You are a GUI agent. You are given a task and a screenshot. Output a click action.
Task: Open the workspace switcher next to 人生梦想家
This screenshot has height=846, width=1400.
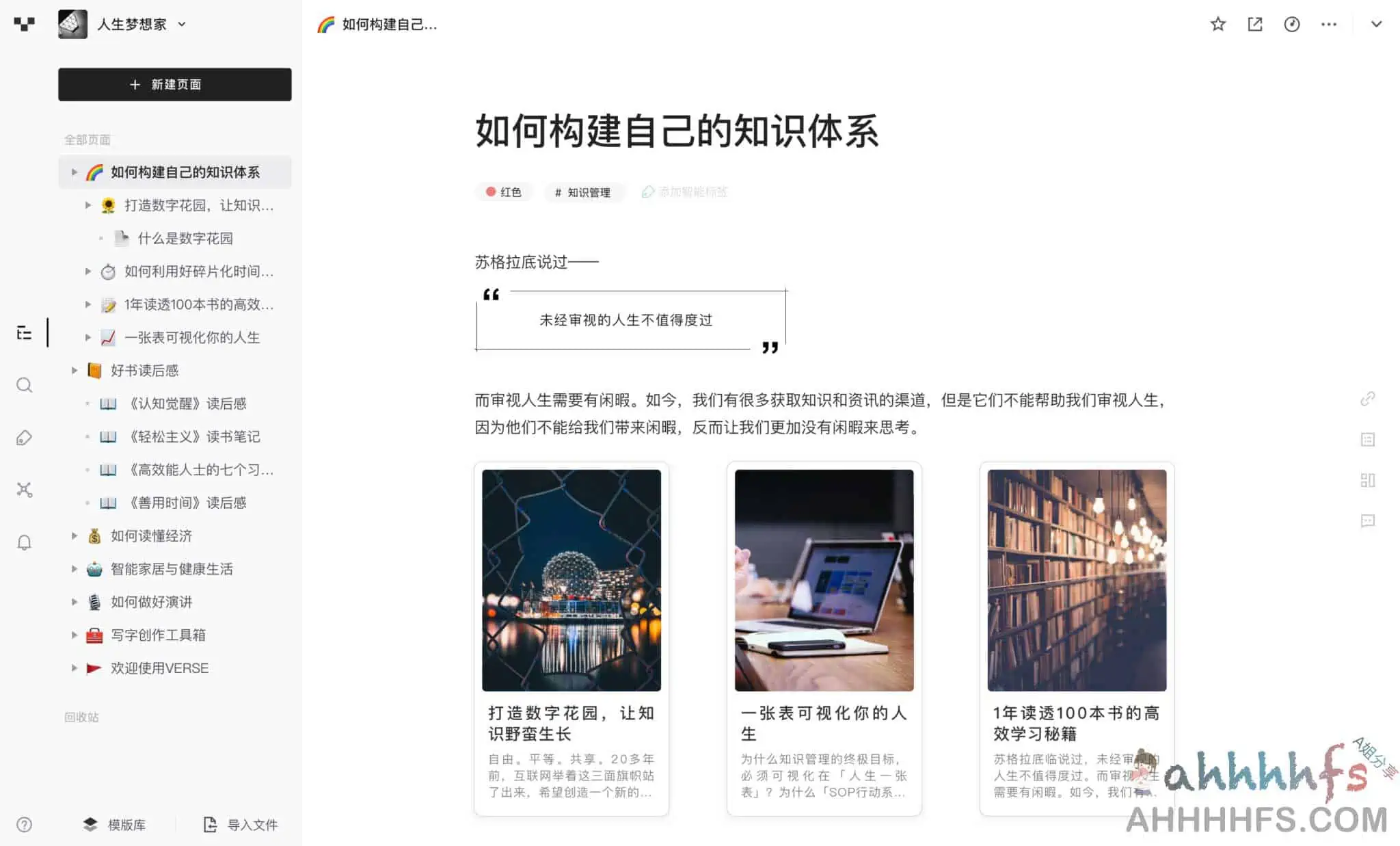181,24
